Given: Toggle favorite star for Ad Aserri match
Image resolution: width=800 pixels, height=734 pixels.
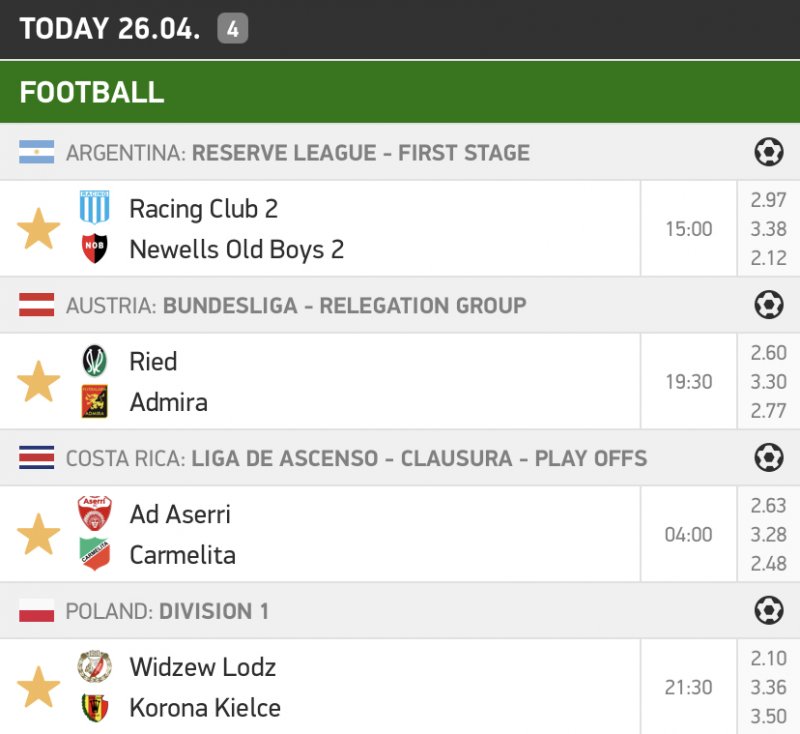Looking at the screenshot, I should click(x=39, y=535).
